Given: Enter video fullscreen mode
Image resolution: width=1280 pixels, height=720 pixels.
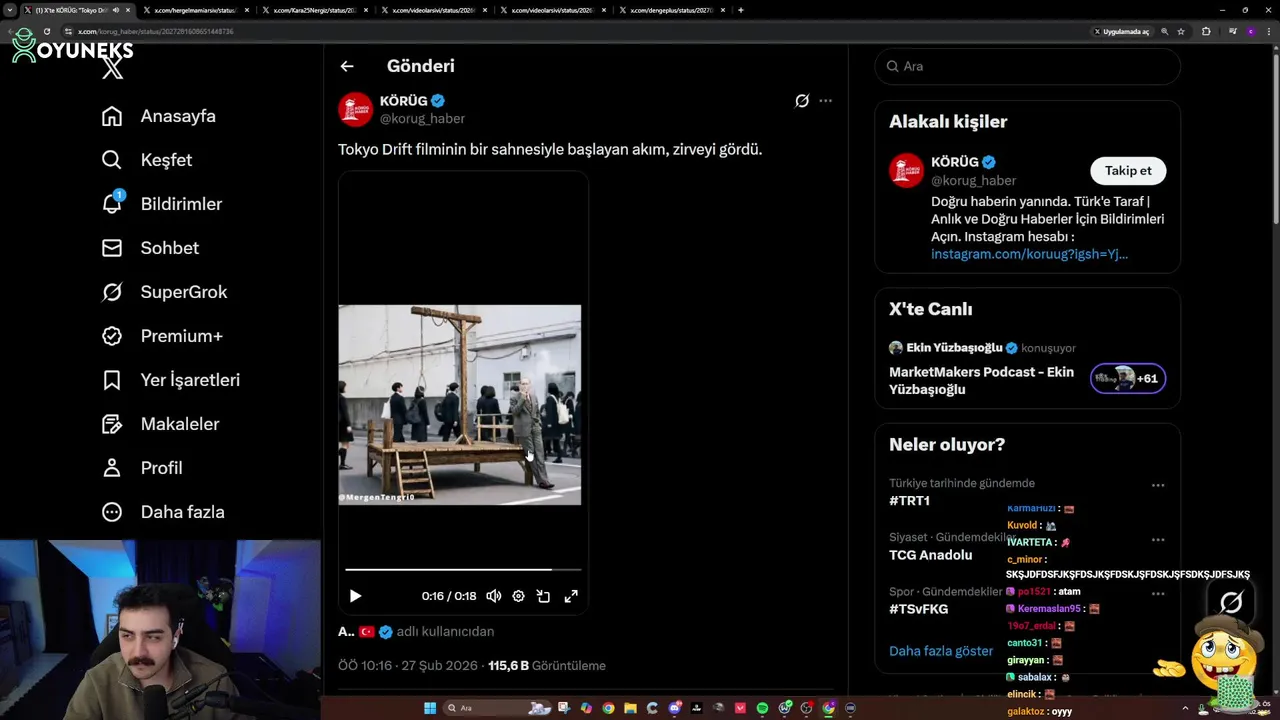Looking at the screenshot, I should (571, 596).
